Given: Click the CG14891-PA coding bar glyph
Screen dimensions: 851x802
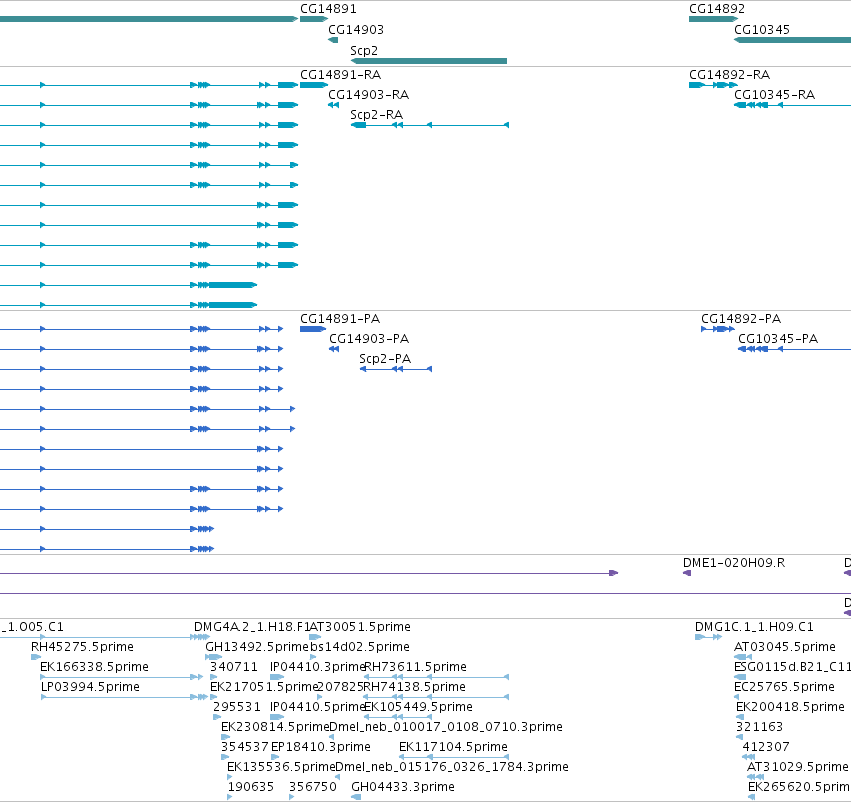Looking at the screenshot, I should (x=313, y=329).
